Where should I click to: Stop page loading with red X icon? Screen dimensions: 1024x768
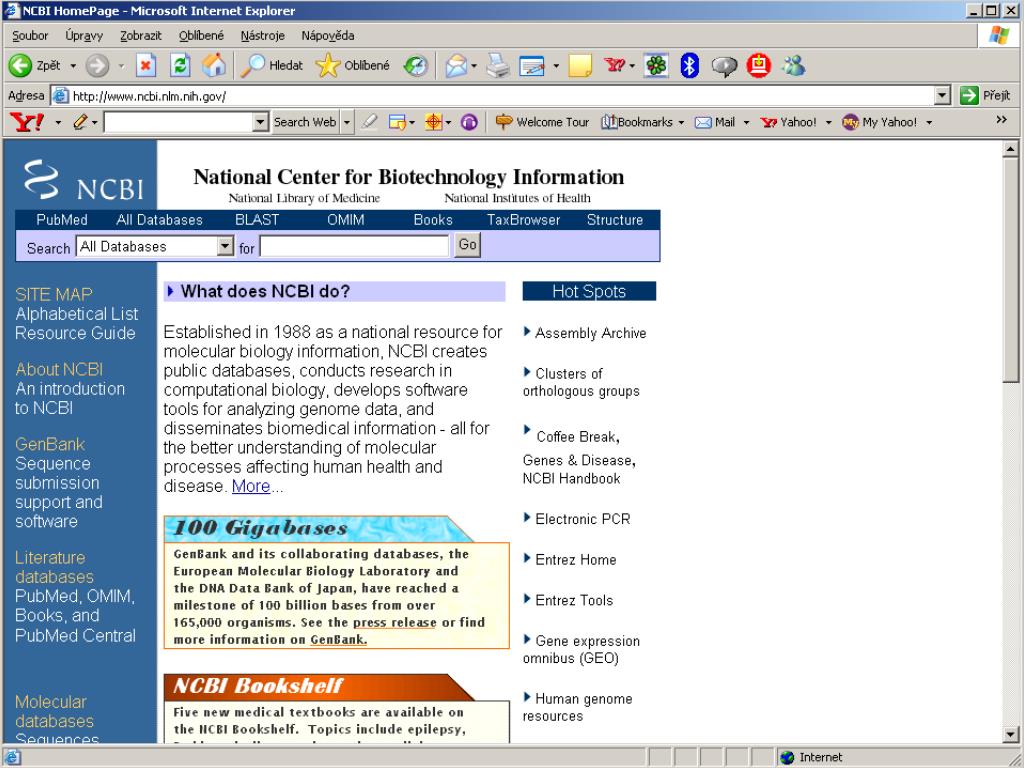pyautogui.click(x=146, y=65)
